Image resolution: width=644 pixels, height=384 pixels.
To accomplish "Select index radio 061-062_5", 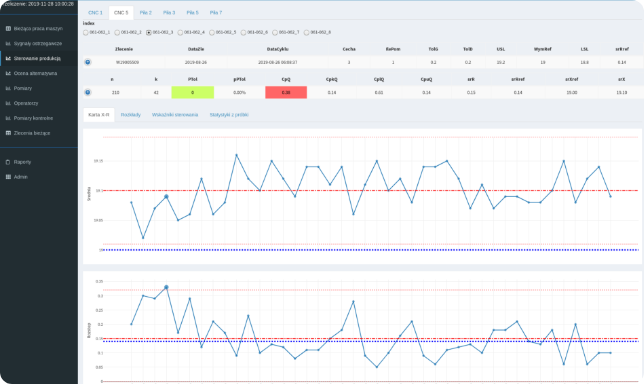I will (212, 32).
